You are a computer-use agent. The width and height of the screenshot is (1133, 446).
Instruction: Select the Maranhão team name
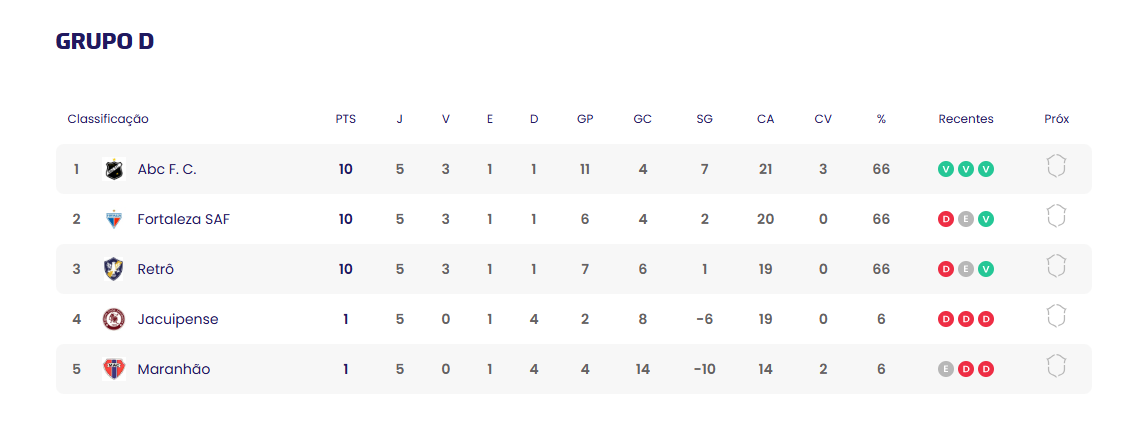174,369
